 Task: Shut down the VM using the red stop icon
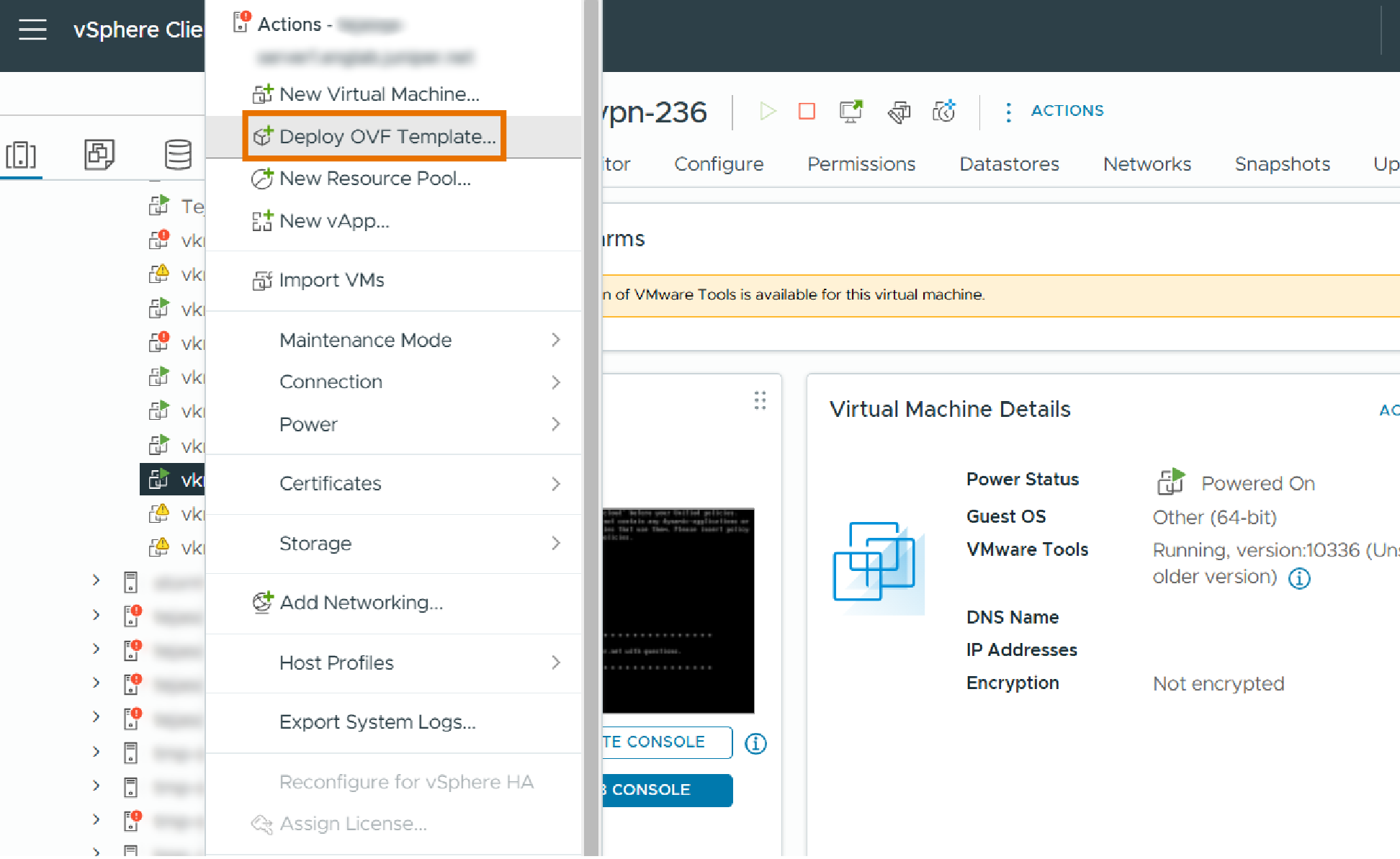(806, 112)
